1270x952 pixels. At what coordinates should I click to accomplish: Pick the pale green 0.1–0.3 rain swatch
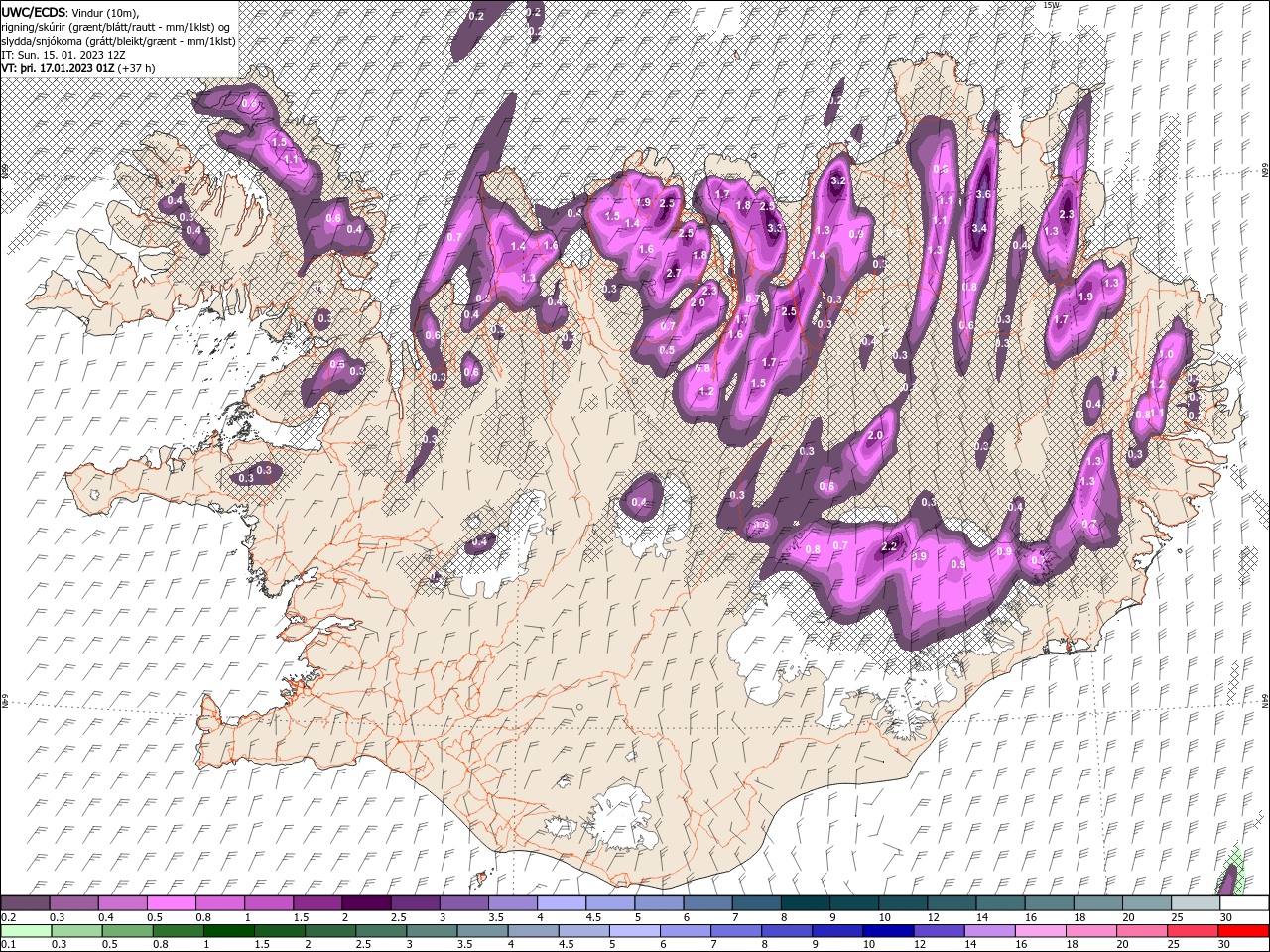(x=26, y=931)
